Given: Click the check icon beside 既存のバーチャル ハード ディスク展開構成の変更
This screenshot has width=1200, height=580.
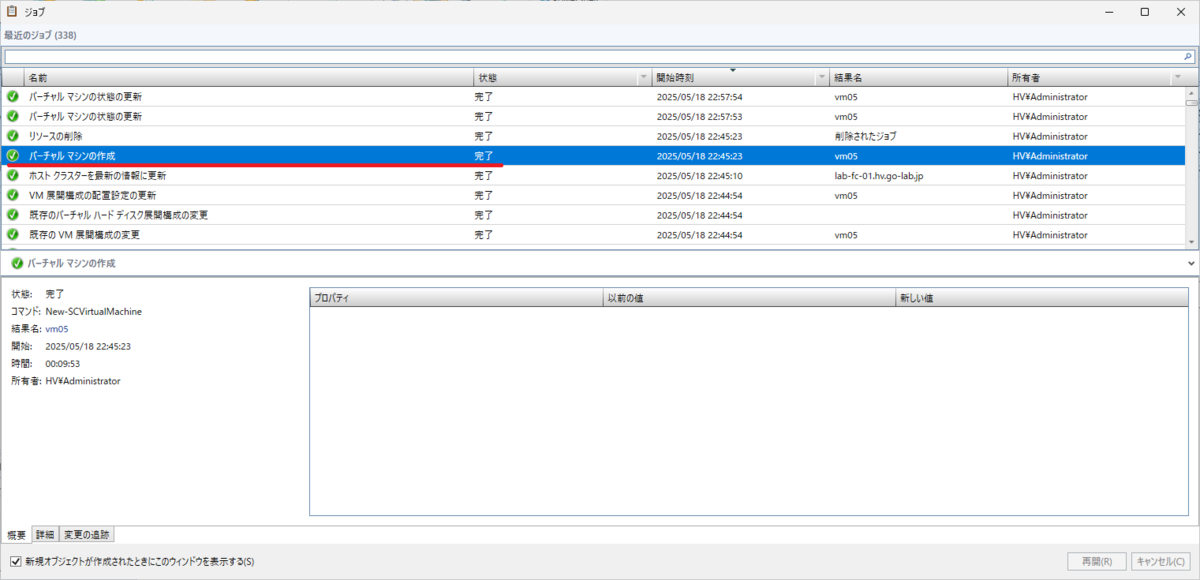Looking at the screenshot, I should click(x=13, y=215).
